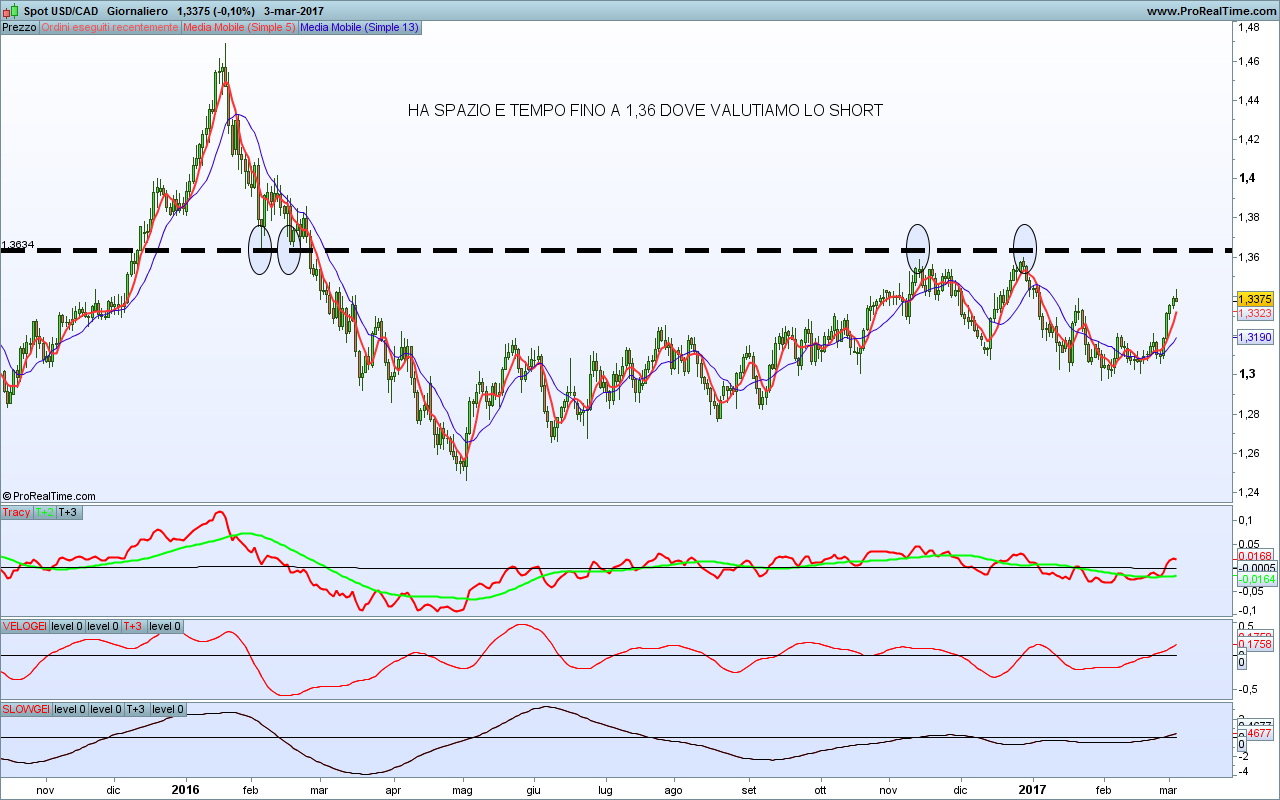The height and width of the screenshot is (800, 1280).
Task: Select the first oval marker on the dashed line
Action: click(x=260, y=249)
